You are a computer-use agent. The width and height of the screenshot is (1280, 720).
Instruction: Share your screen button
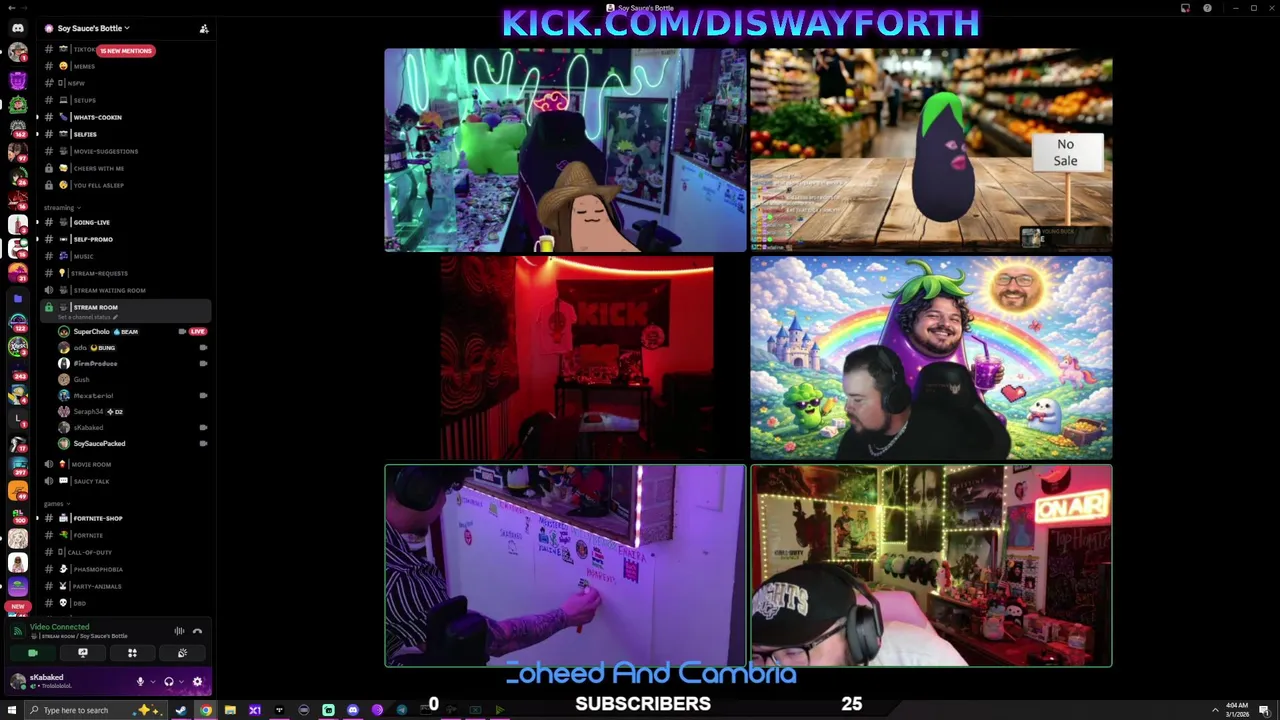point(83,653)
